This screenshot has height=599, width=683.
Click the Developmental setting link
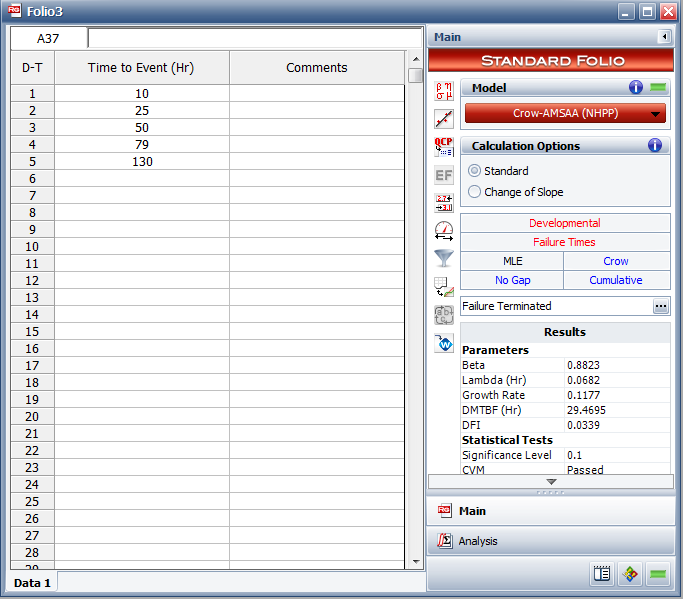pyautogui.click(x=565, y=223)
